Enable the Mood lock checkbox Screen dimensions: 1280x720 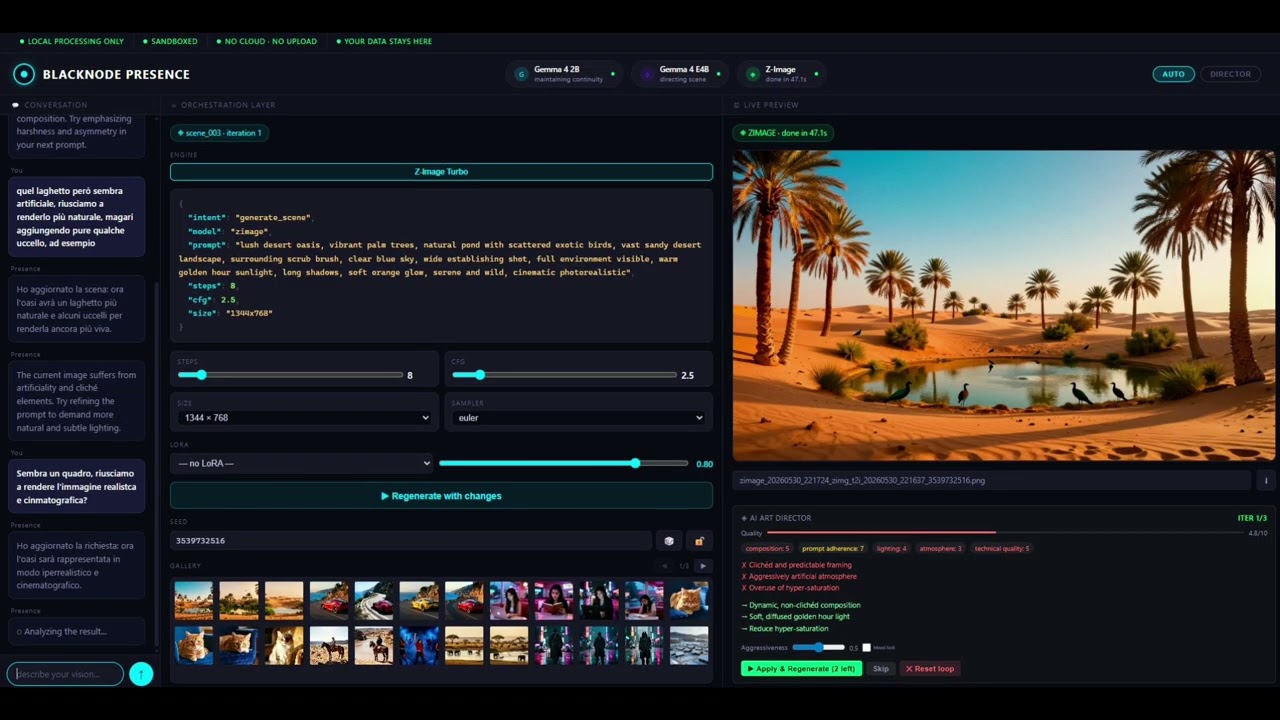[x=866, y=648]
